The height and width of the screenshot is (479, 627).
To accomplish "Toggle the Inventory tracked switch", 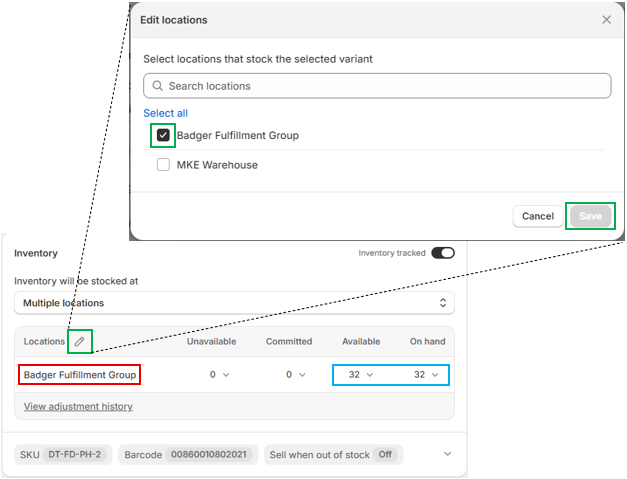I will click(x=442, y=254).
